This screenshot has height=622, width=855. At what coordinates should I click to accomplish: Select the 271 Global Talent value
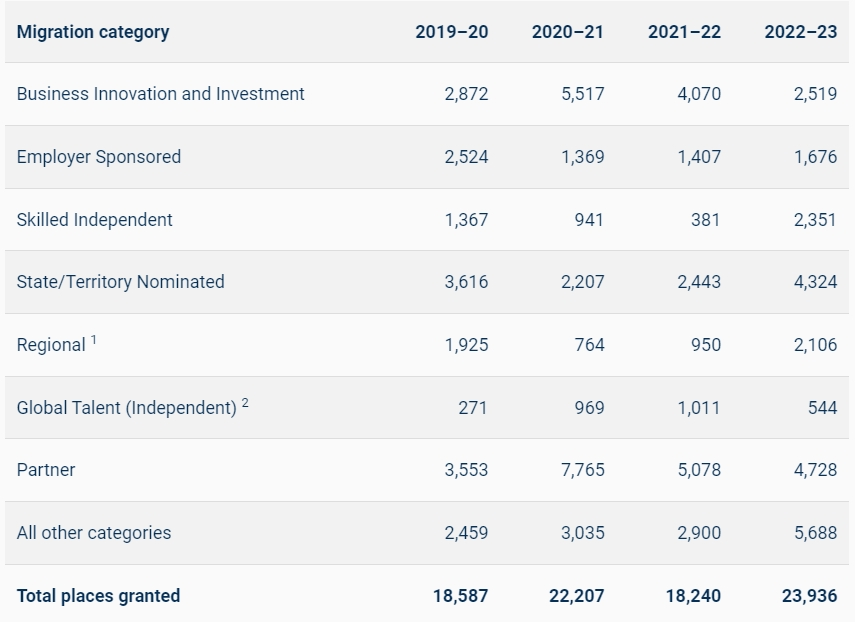(473, 408)
